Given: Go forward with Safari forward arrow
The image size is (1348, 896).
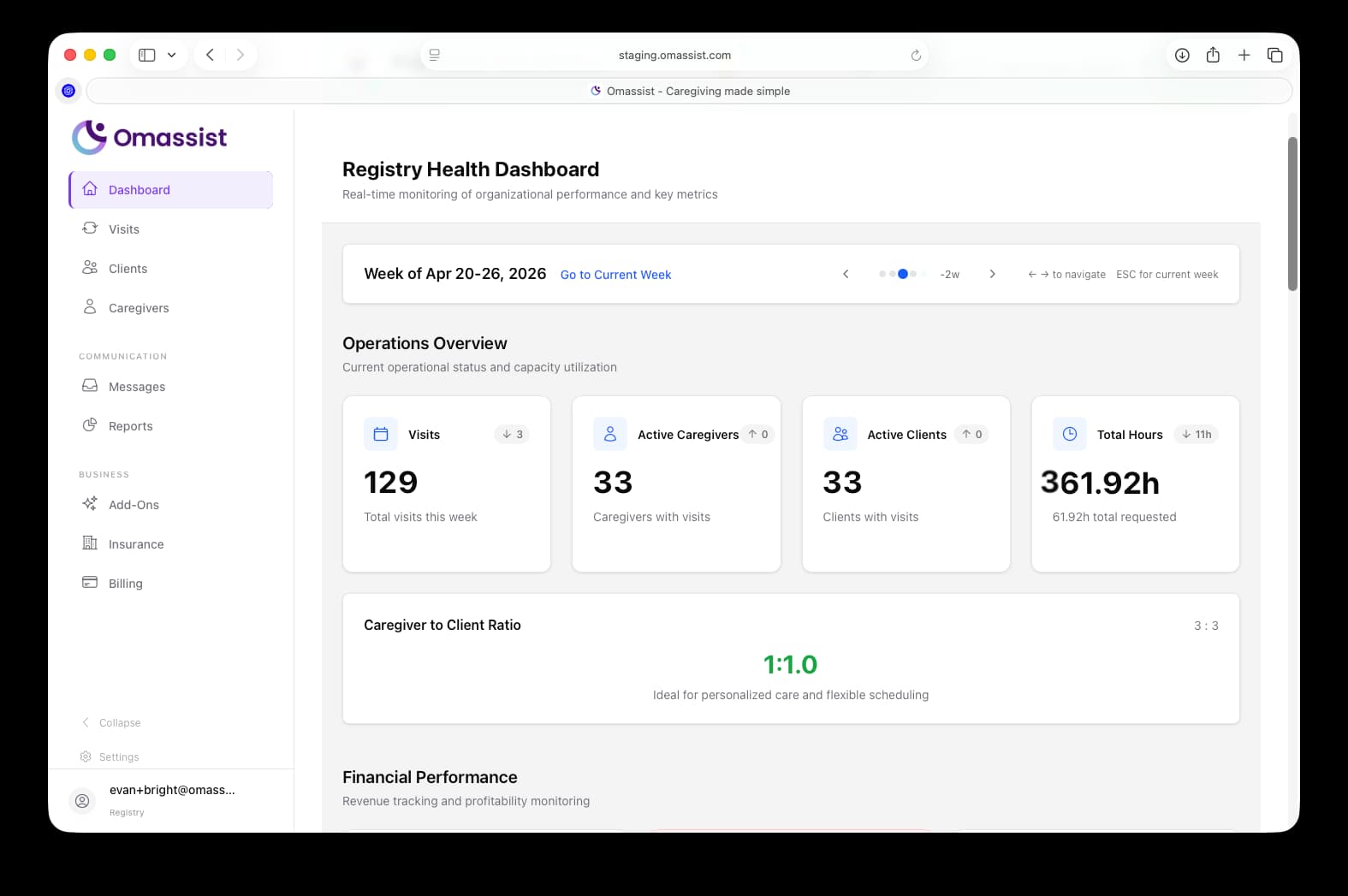Looking at the screenshot, I should (x=241, y=55).
